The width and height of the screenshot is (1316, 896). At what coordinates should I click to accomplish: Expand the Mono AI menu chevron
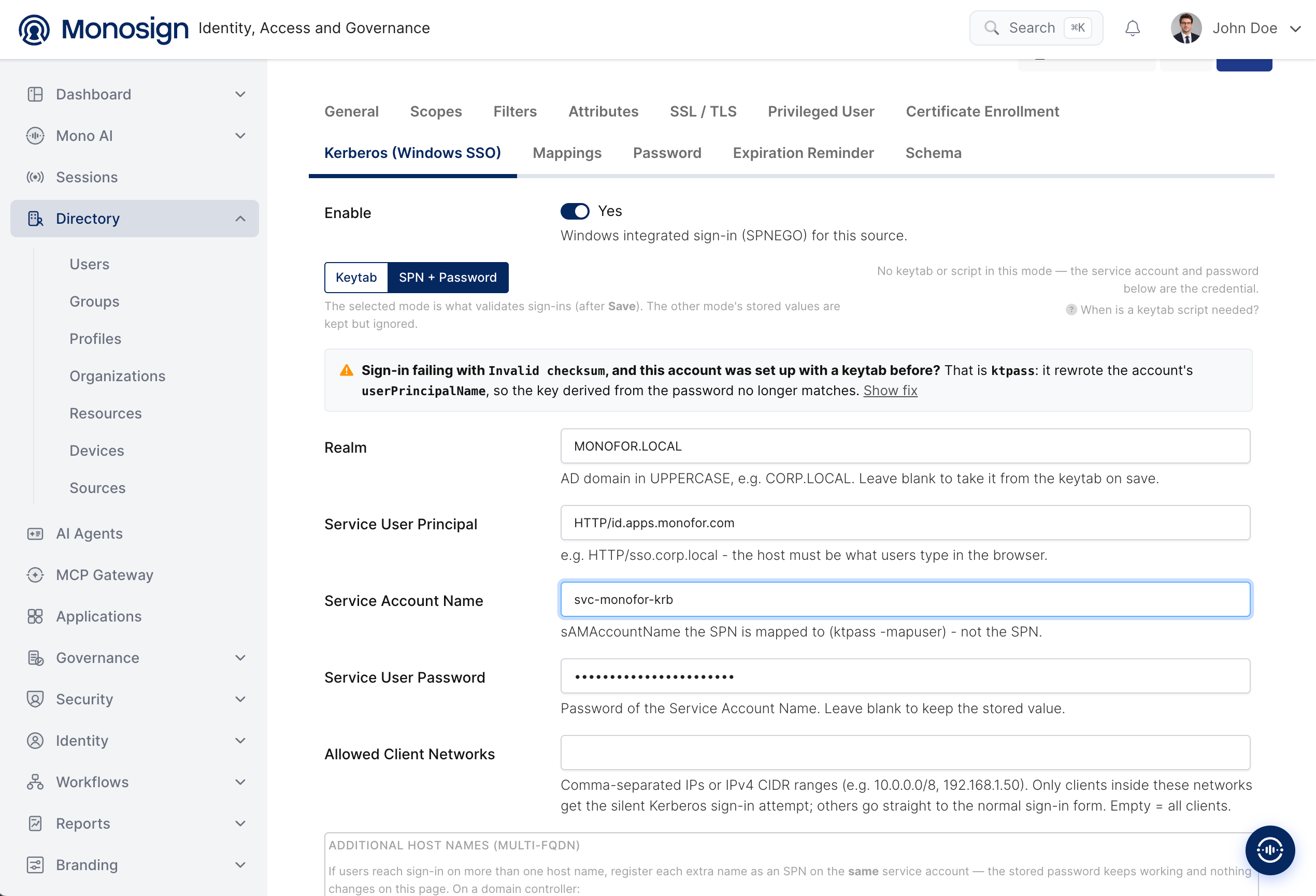(240, 136)
